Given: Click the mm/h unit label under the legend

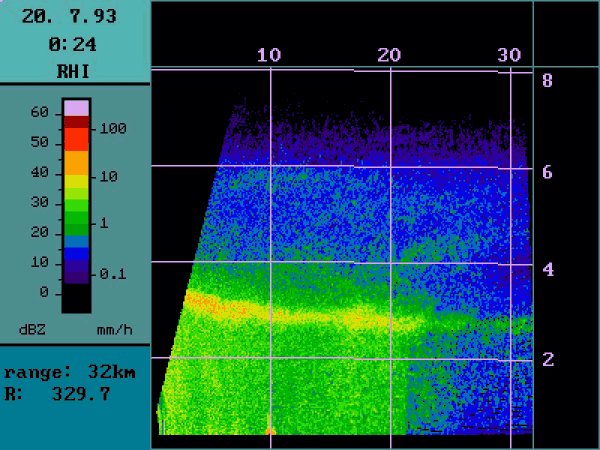Looking at the screenshot, I should click(115, 329).
